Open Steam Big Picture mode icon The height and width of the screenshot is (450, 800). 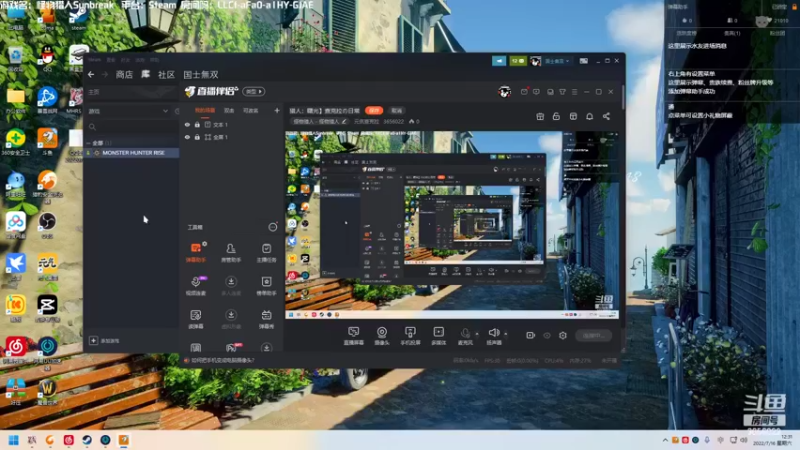584,61
